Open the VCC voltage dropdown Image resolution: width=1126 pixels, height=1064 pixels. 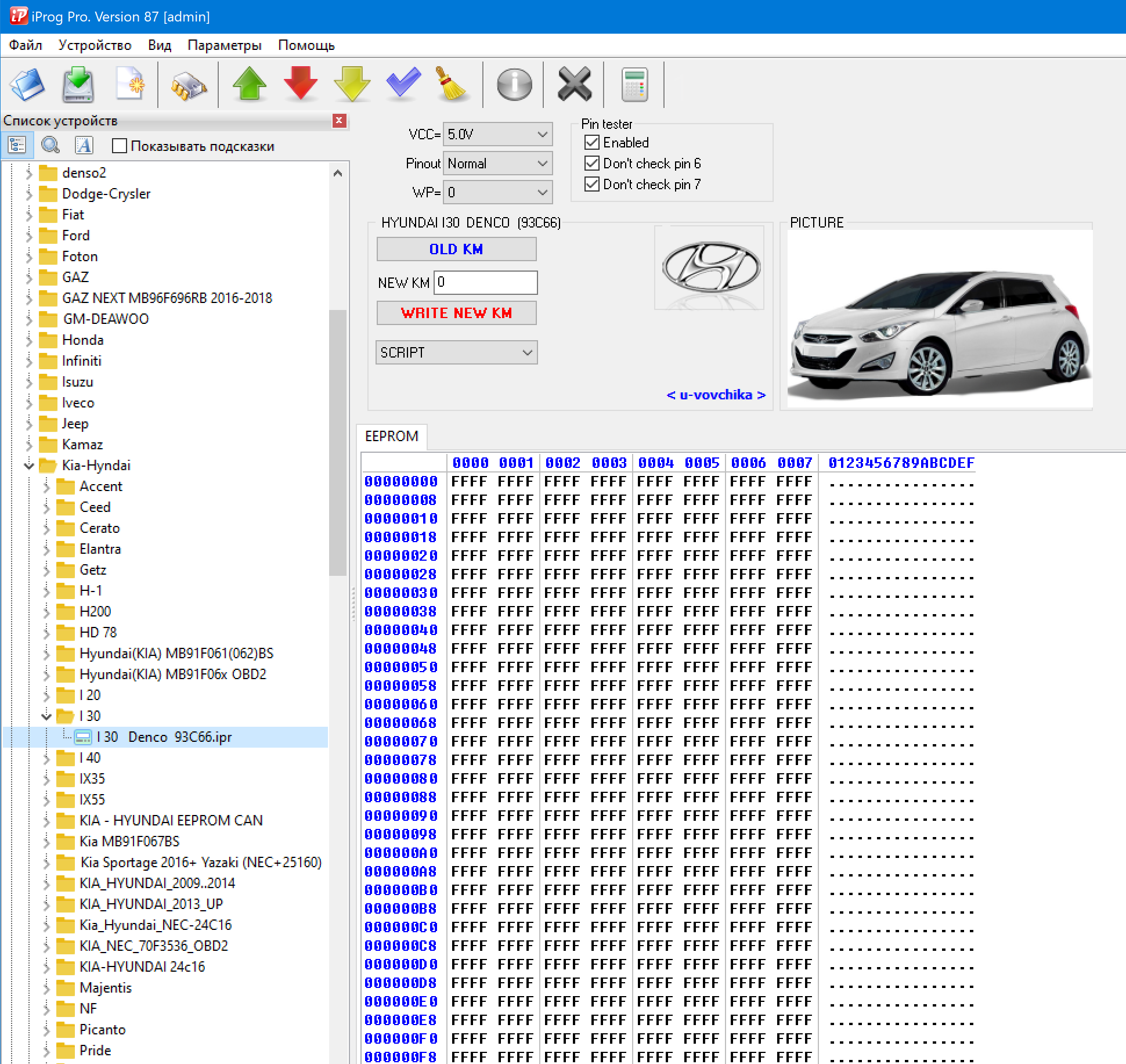pyautogui.click(x=497, y=134)
